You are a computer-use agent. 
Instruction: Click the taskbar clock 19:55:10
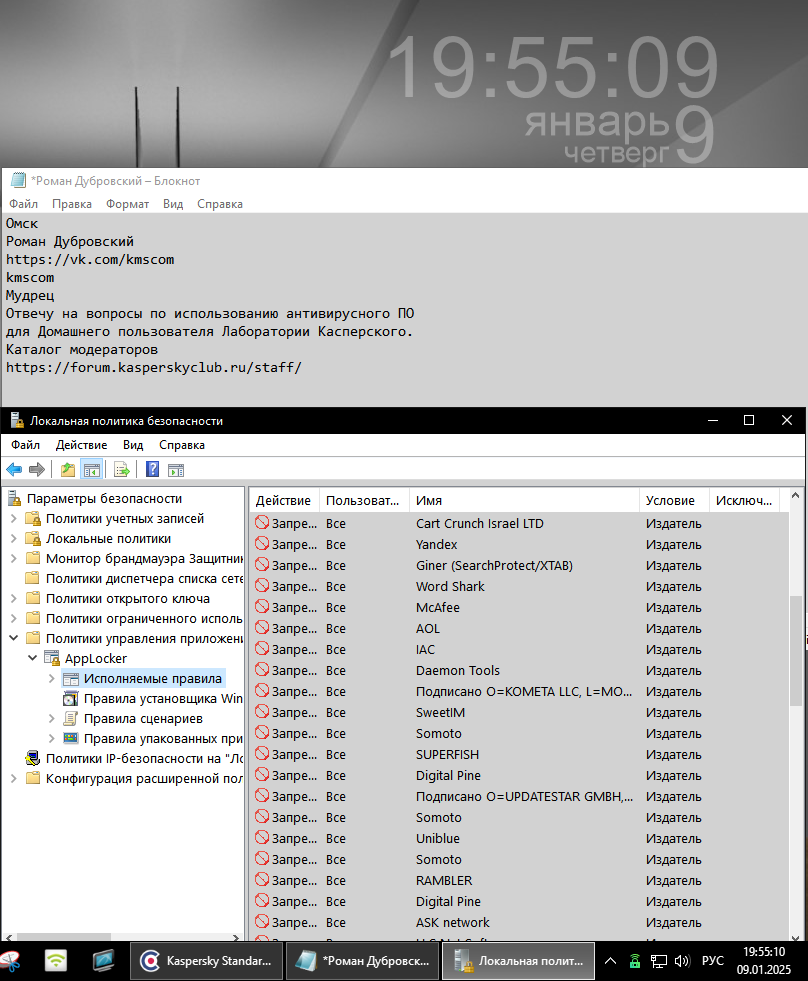(x=764, y=952)
